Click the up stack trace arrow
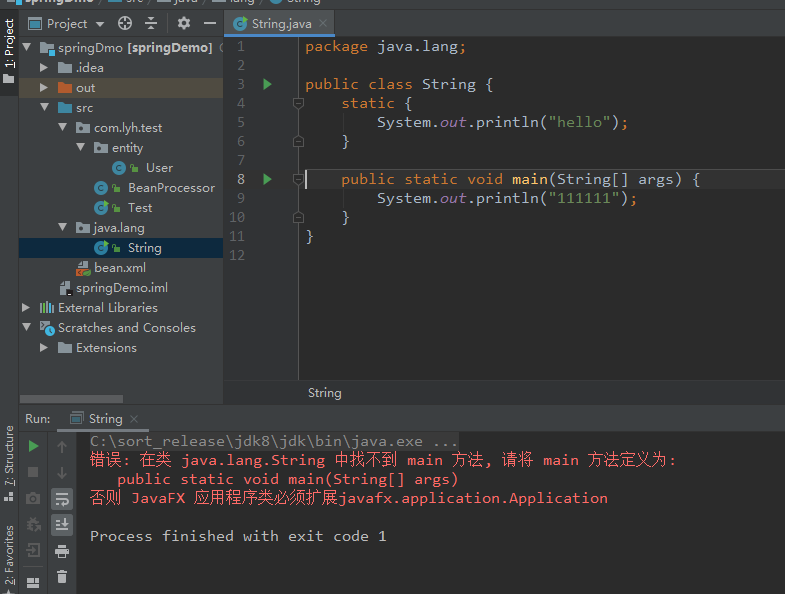Image resolution: width=785 pixels, height=594 pixels. point(62,446)
